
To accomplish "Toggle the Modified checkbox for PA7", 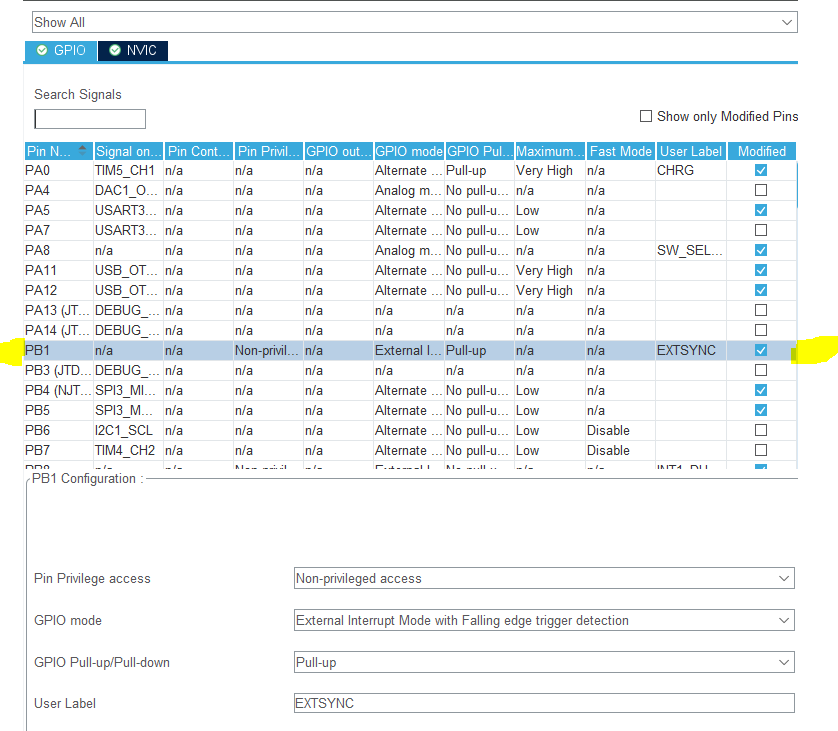I will click(x=761, y=230).
